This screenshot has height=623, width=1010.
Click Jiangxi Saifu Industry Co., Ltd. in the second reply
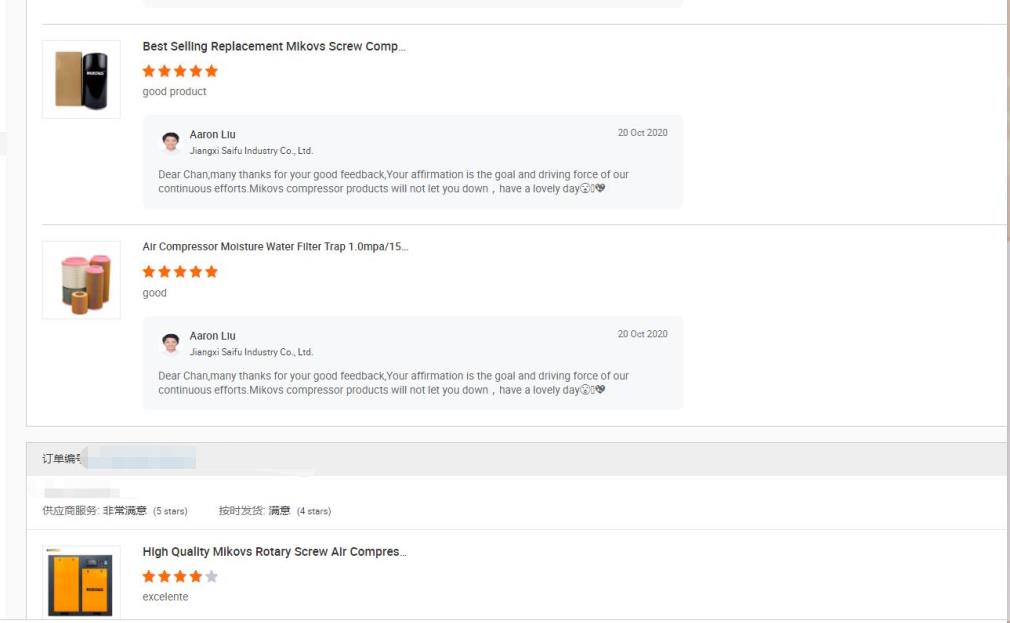tap(251, 352)
